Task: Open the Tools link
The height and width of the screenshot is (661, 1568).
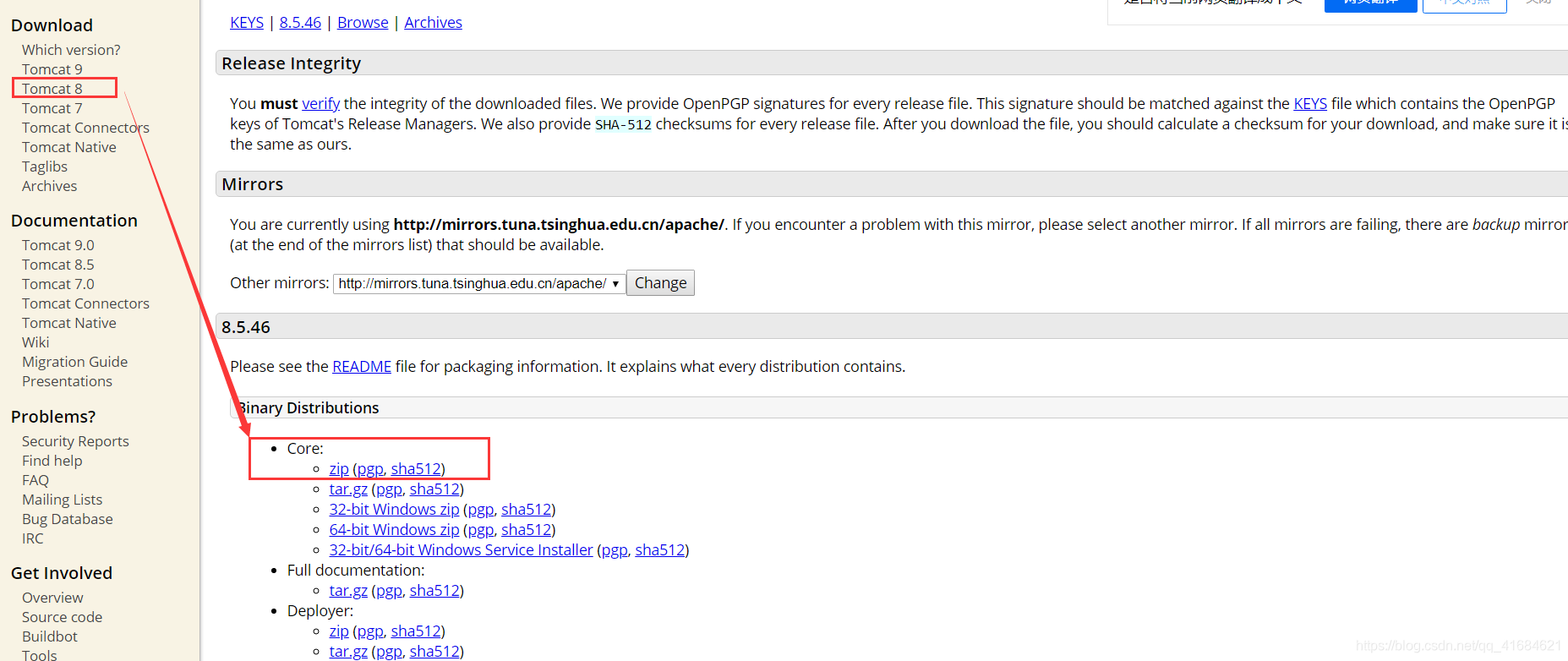Action: coord(40,654)
